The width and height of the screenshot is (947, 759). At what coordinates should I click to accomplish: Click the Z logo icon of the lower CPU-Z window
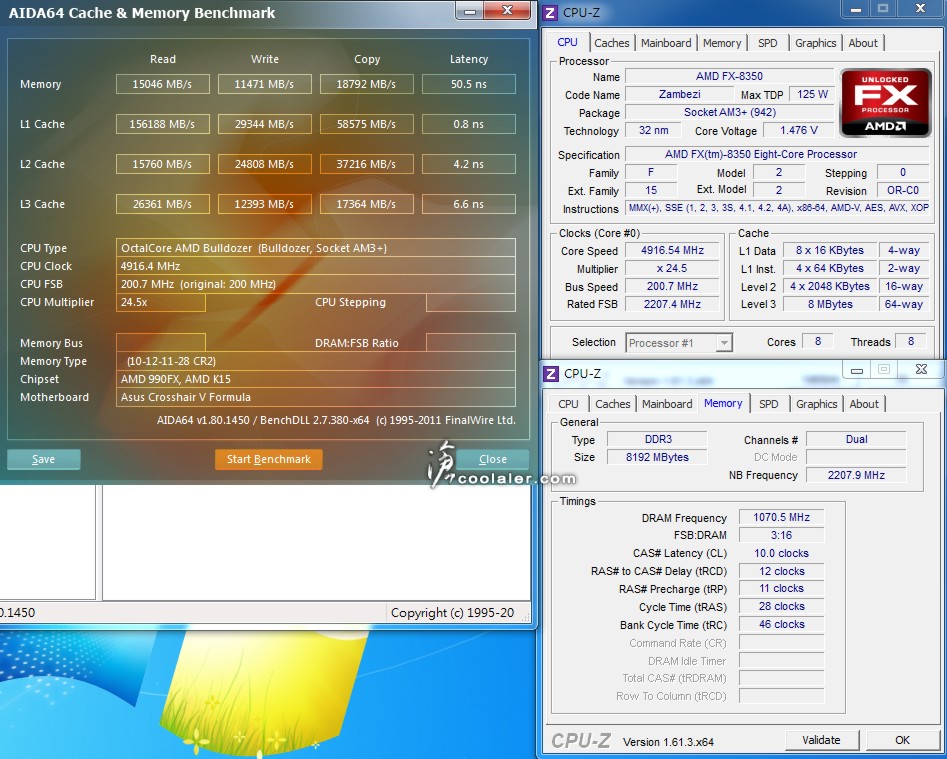(x=551, y=373)
